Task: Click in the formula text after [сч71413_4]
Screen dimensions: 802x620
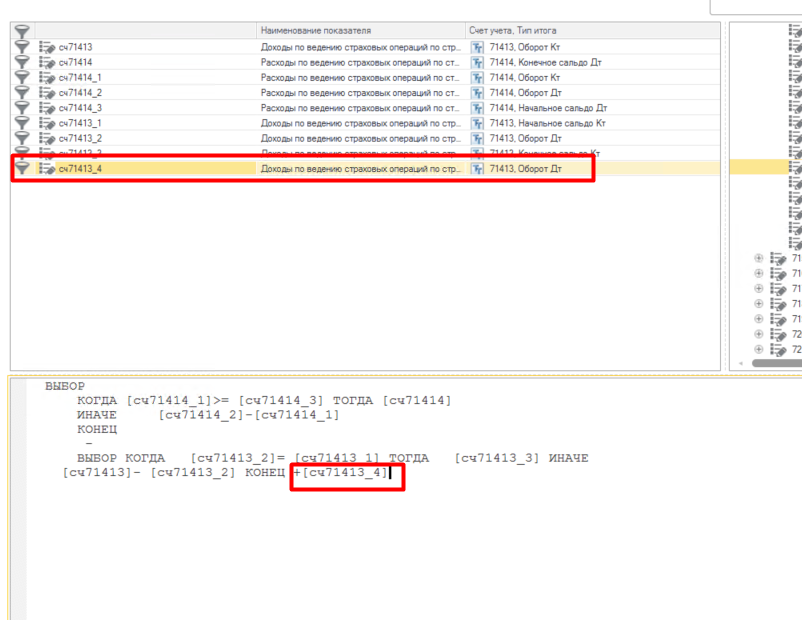Action: coord(392,473)
